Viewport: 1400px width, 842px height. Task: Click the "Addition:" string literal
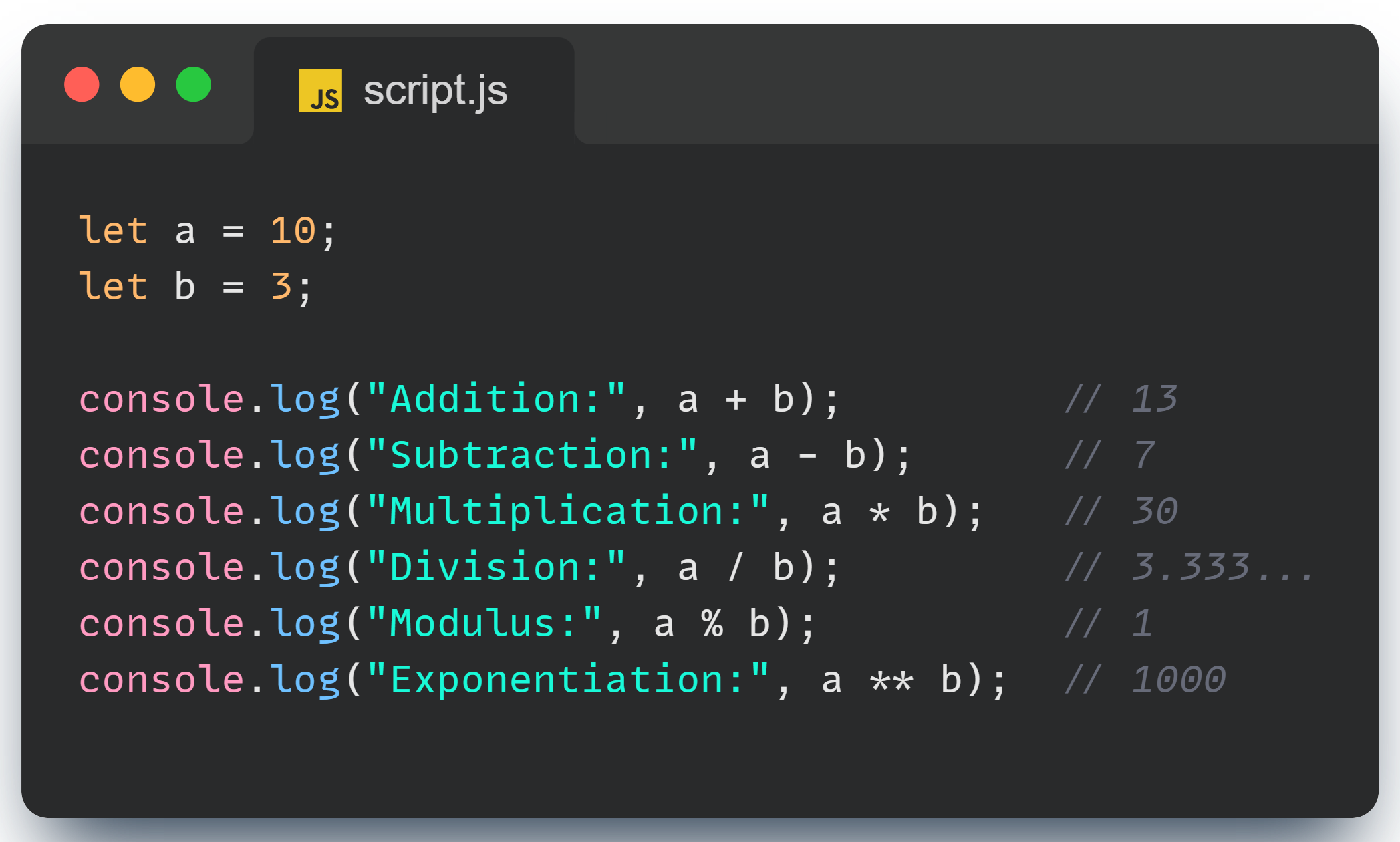tap(497, 399)
